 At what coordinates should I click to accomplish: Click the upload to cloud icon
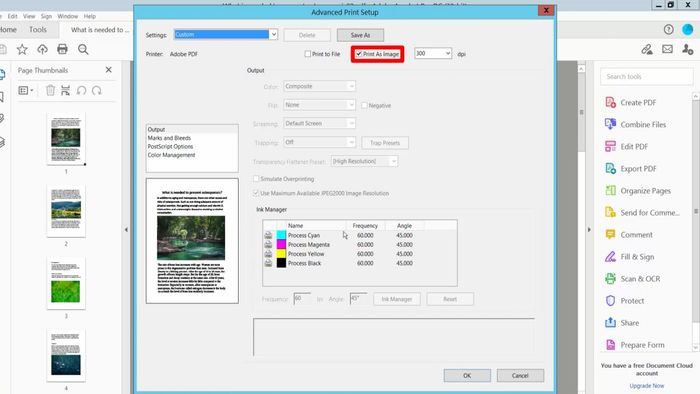[42, 50]
